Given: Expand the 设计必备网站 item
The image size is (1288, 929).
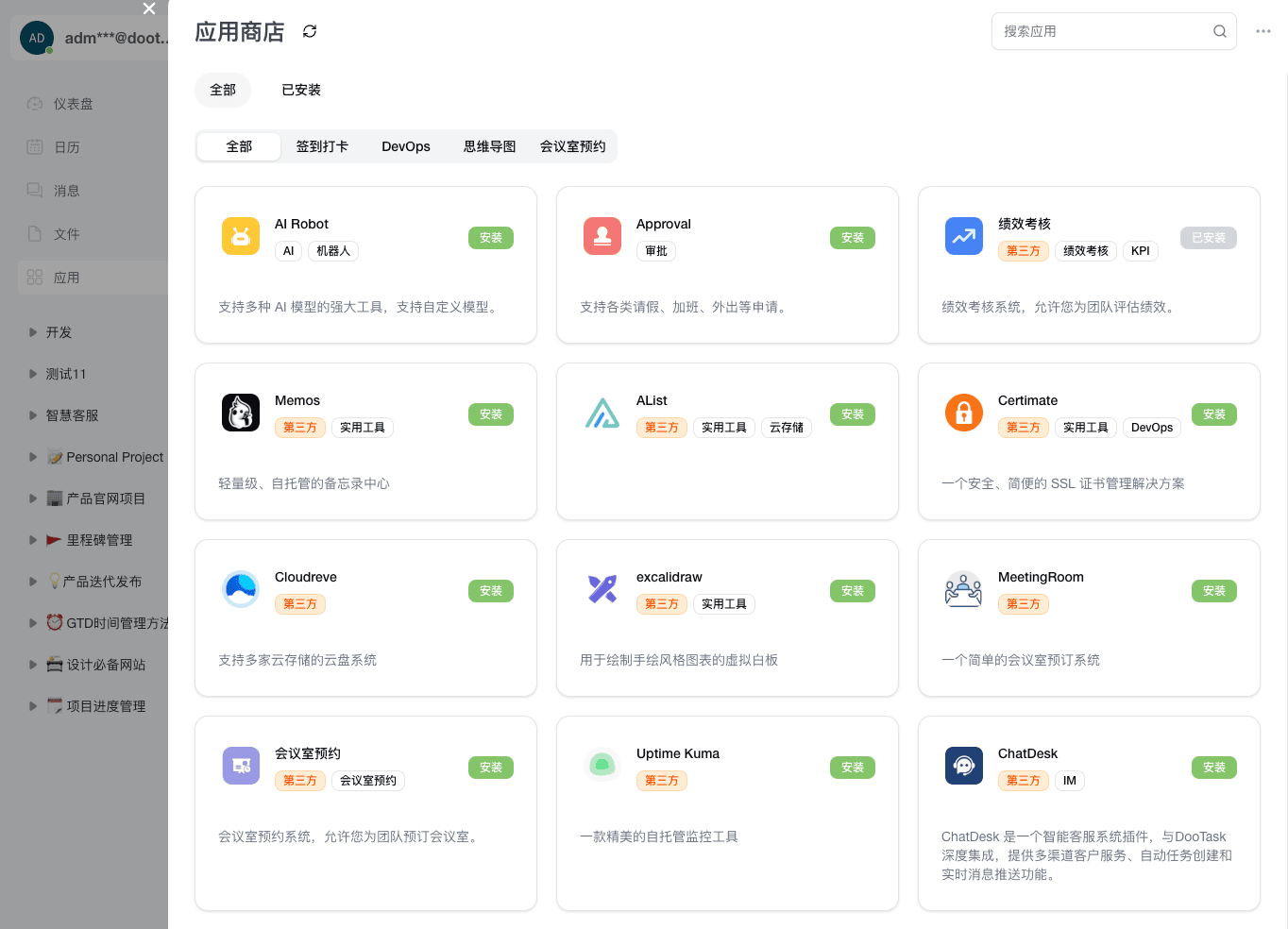Looking at the screenshot, I should click(33, 665).
